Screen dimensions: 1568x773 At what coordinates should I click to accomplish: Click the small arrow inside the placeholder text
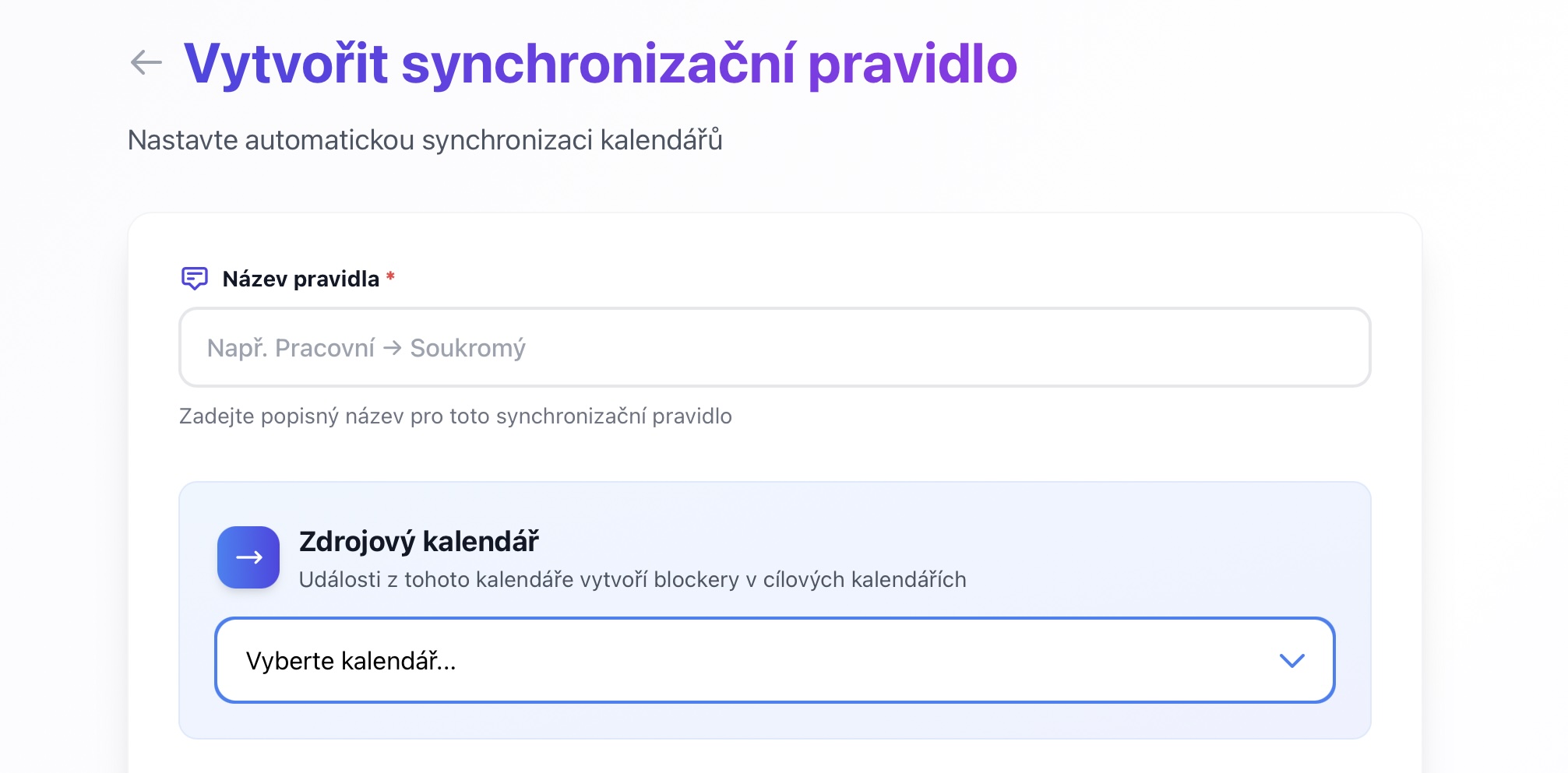(393, 348)
